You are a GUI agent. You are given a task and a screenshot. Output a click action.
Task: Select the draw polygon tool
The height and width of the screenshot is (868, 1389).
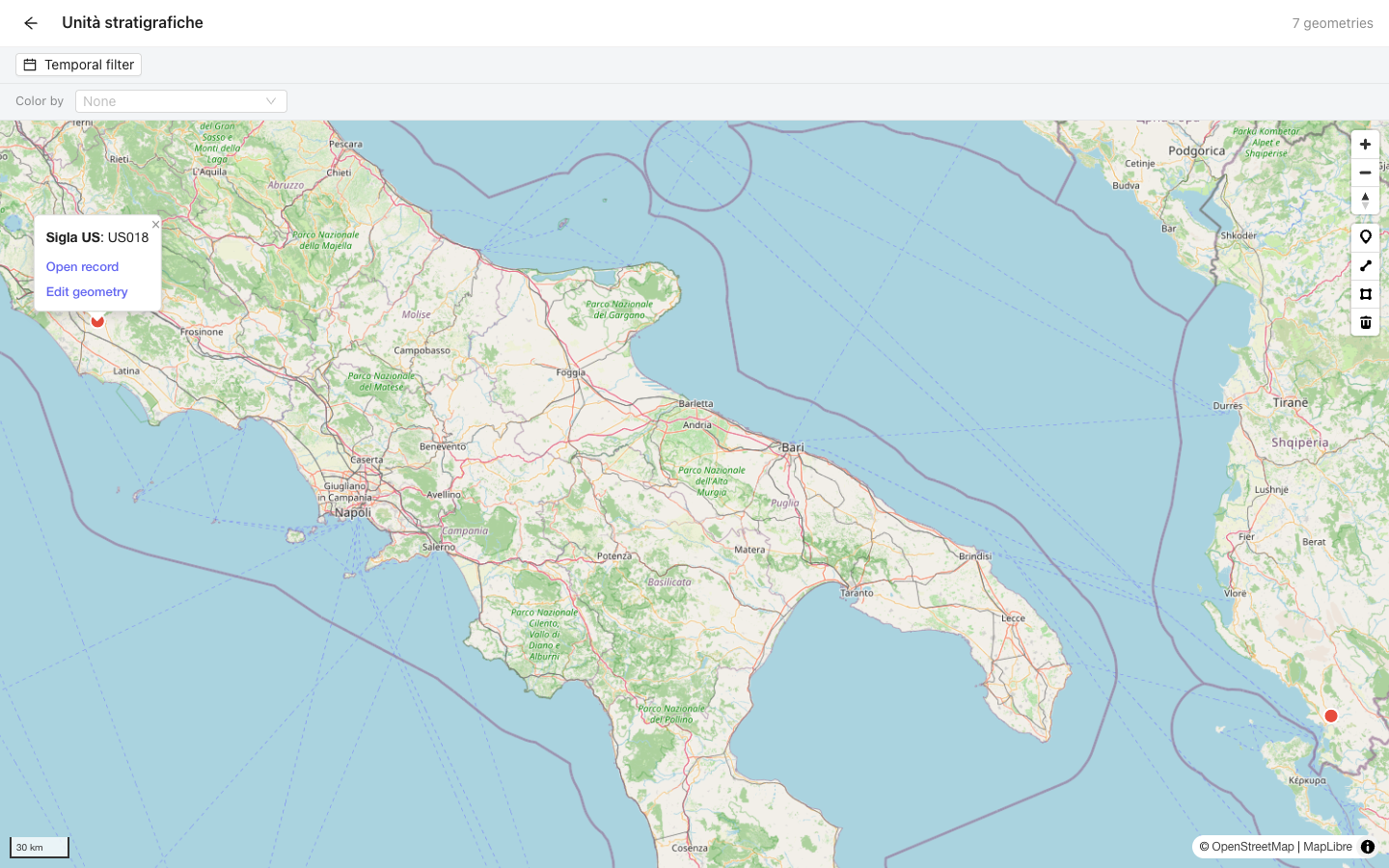1365,294
